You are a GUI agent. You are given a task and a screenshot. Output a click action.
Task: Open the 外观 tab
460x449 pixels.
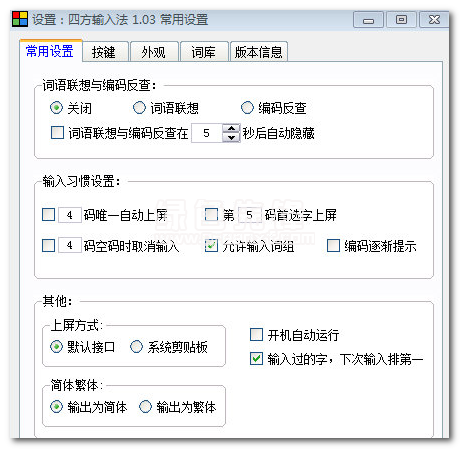pos(154,52)
